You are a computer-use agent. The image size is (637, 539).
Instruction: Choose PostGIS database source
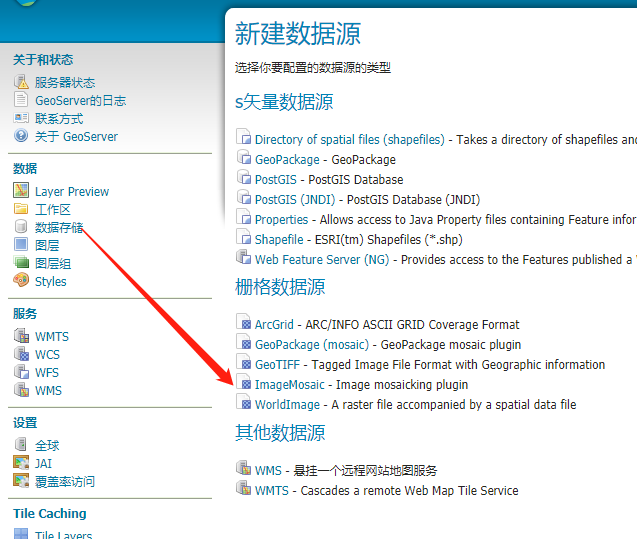tap(276, 179)
